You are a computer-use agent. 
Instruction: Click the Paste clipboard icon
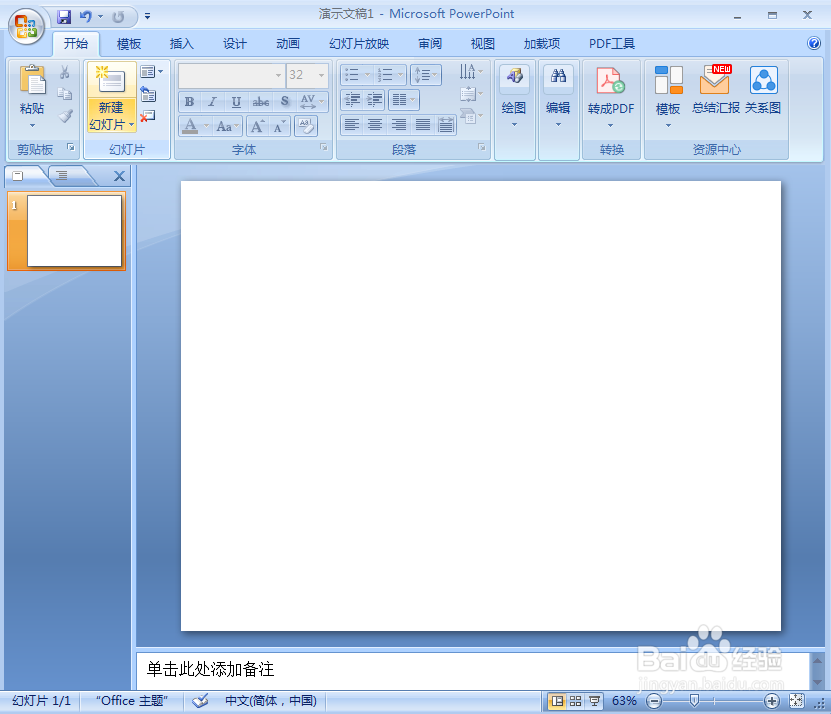[33, 81]
